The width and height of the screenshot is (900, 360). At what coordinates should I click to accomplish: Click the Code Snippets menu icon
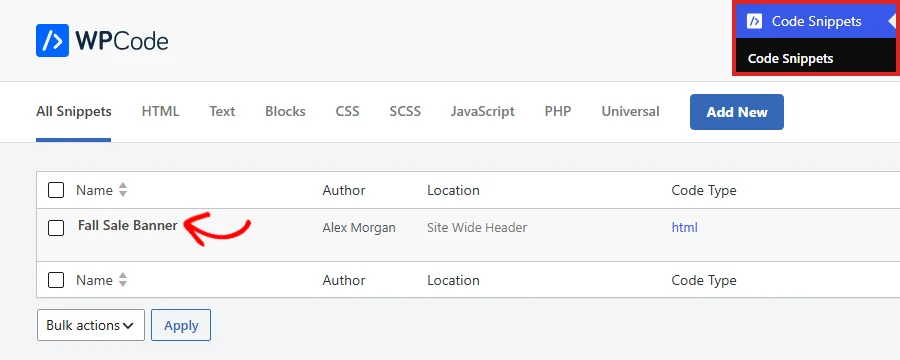click(x=754, y=21)
